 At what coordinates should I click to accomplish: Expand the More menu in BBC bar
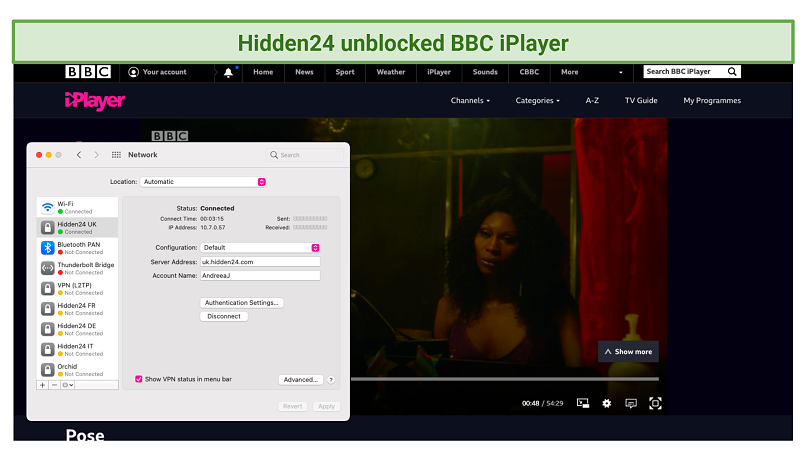(592, 72)
